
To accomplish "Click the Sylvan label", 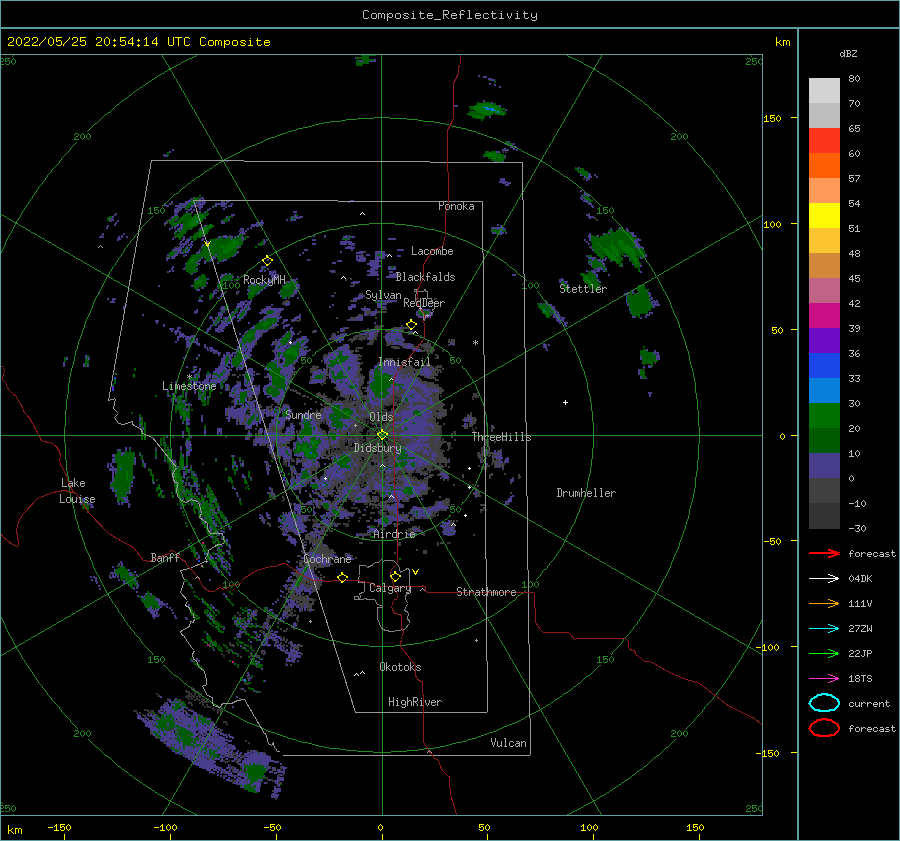I will pyautogui.click(x=383, y=295).
